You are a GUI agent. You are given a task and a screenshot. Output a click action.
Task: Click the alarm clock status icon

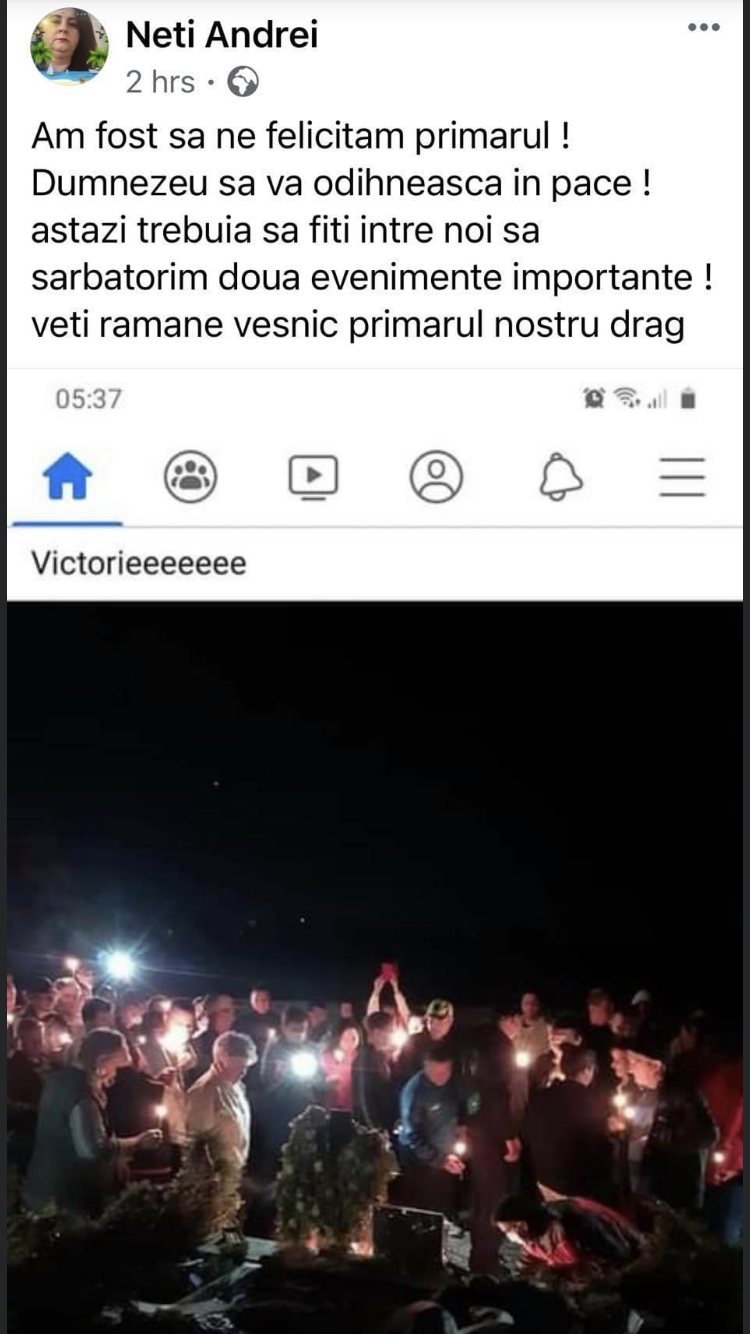click(x=594, y=399)
